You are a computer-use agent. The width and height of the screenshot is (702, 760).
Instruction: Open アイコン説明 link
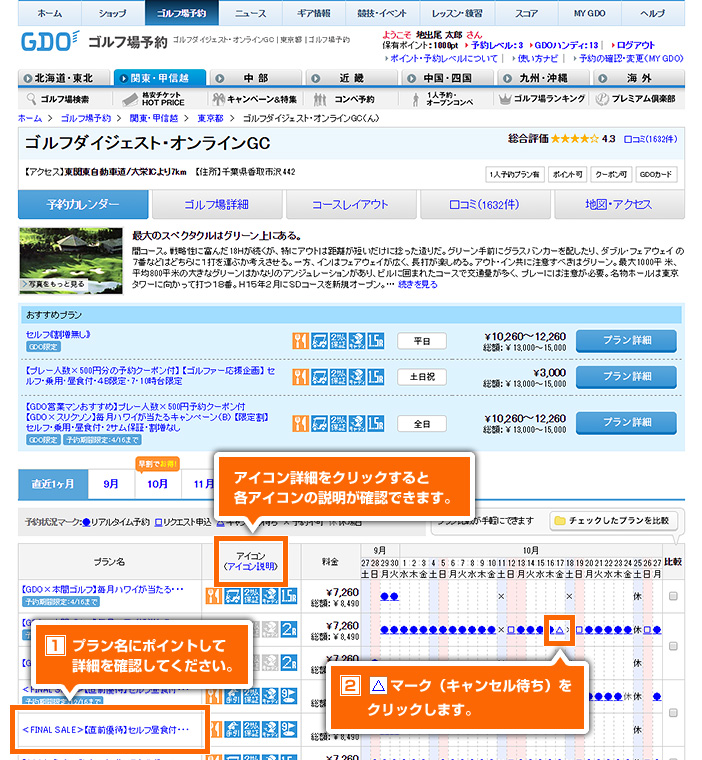pos(251,566)
